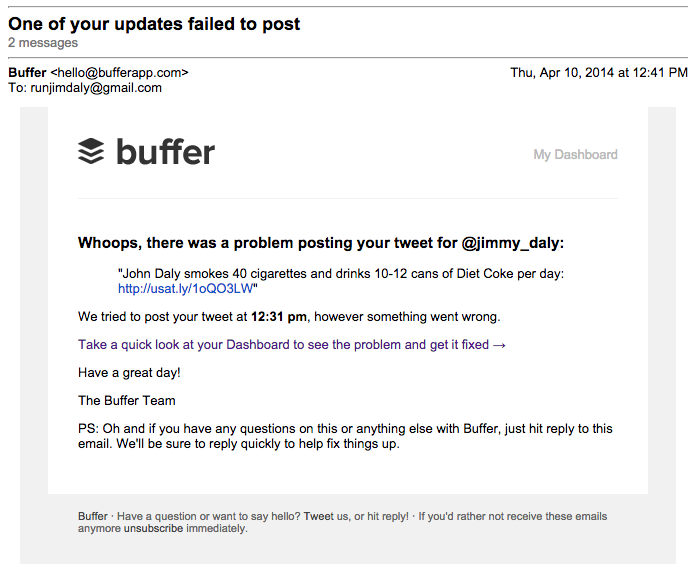This screenshot has width=696, height=567.
Task: Follow the 'Take a quick look' Dashboard link
Action: click(x=283, y=345)
